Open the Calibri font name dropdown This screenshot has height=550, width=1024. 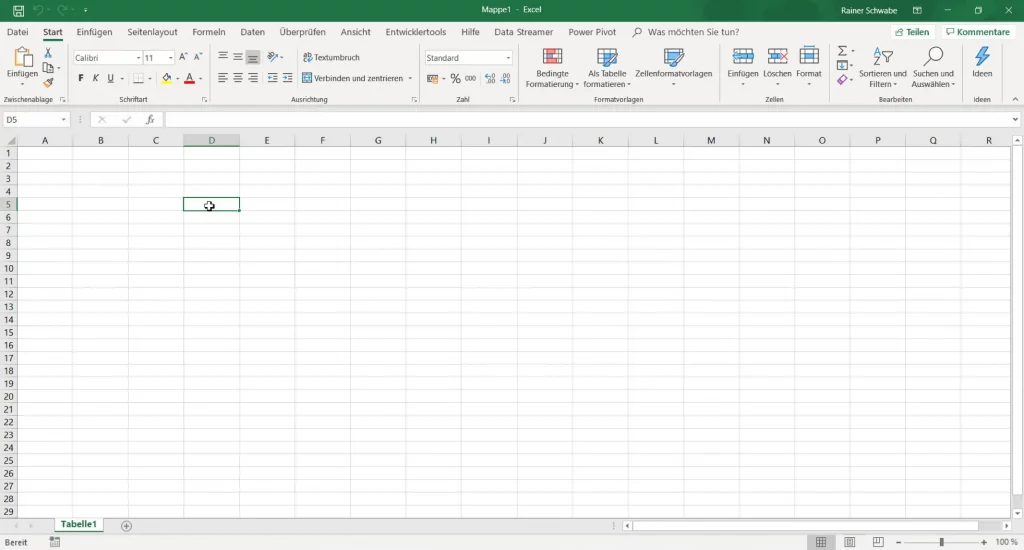point(138,58)
